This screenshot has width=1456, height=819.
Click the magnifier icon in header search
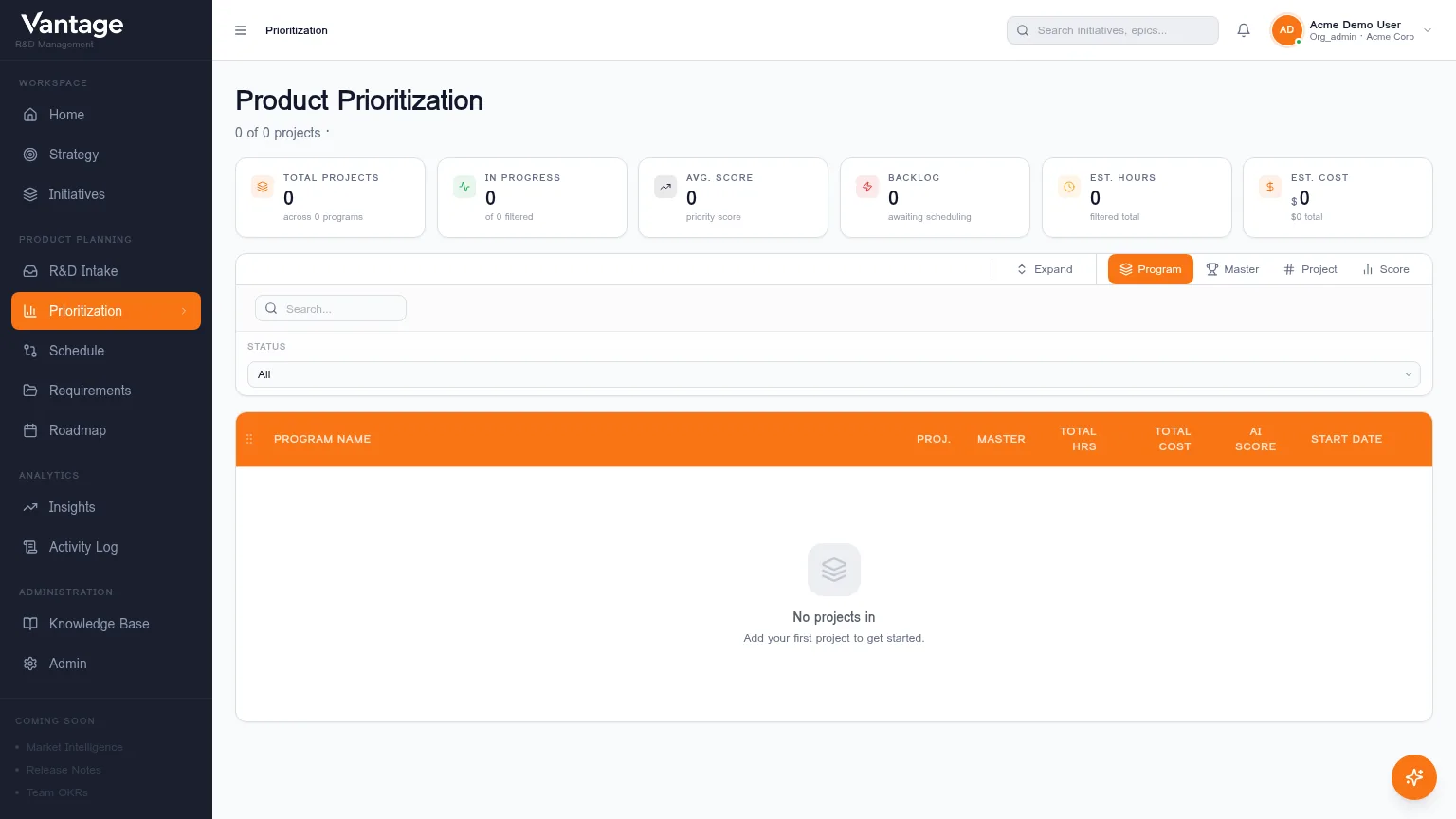click(1023, 30)
